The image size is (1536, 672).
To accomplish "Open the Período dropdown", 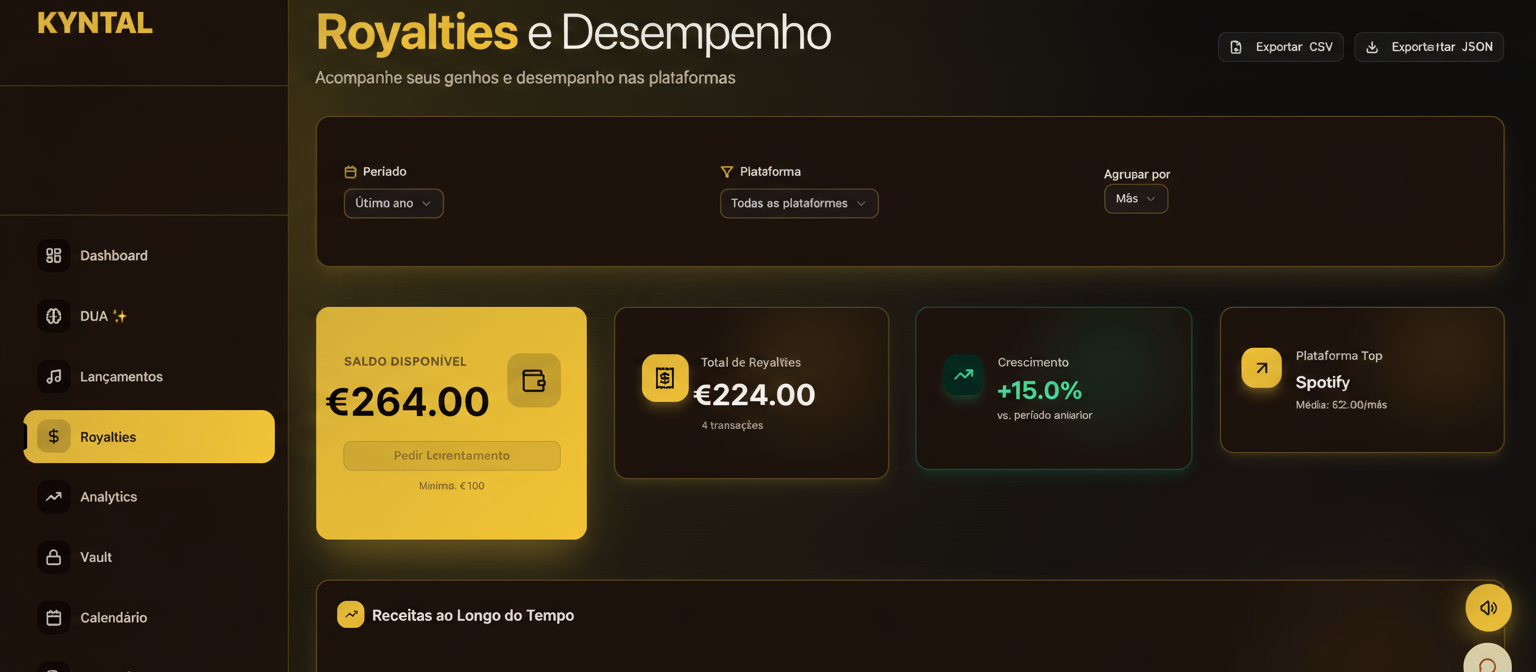I will tap(393, 203).
